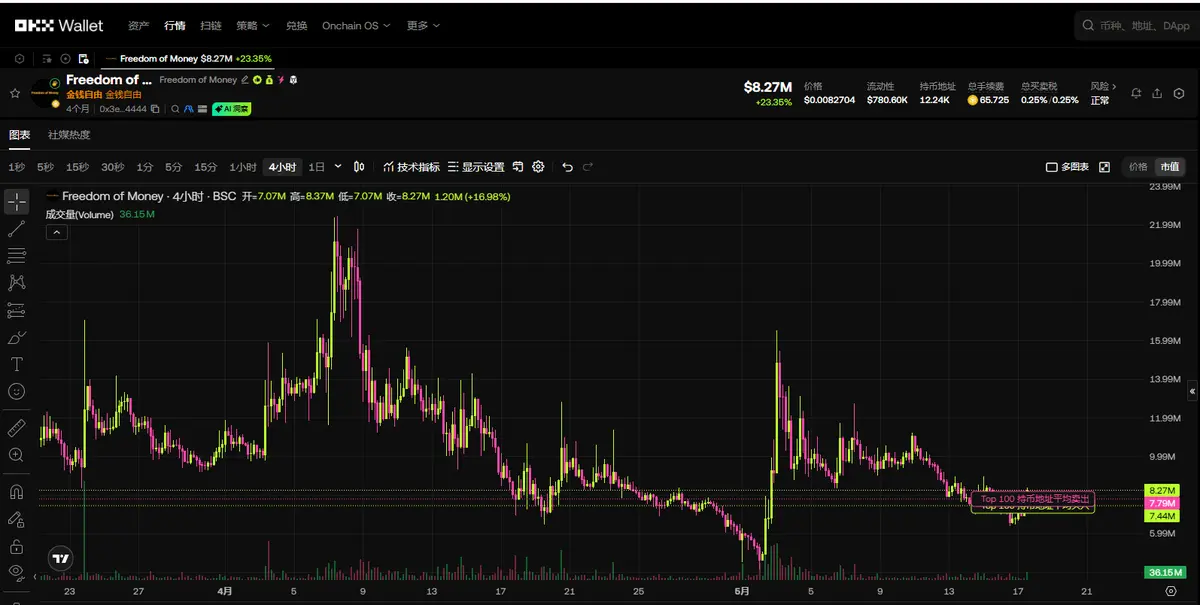1200x605 pixels.
Task: Set interval to 15秒
Action: pos(77,167)
